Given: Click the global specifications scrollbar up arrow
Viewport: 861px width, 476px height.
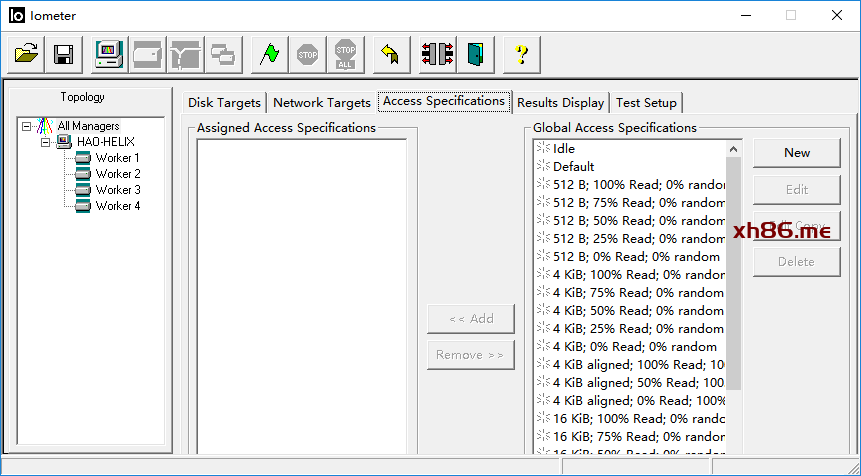Looking at the screenshot, I should click(x=734, y=149).
